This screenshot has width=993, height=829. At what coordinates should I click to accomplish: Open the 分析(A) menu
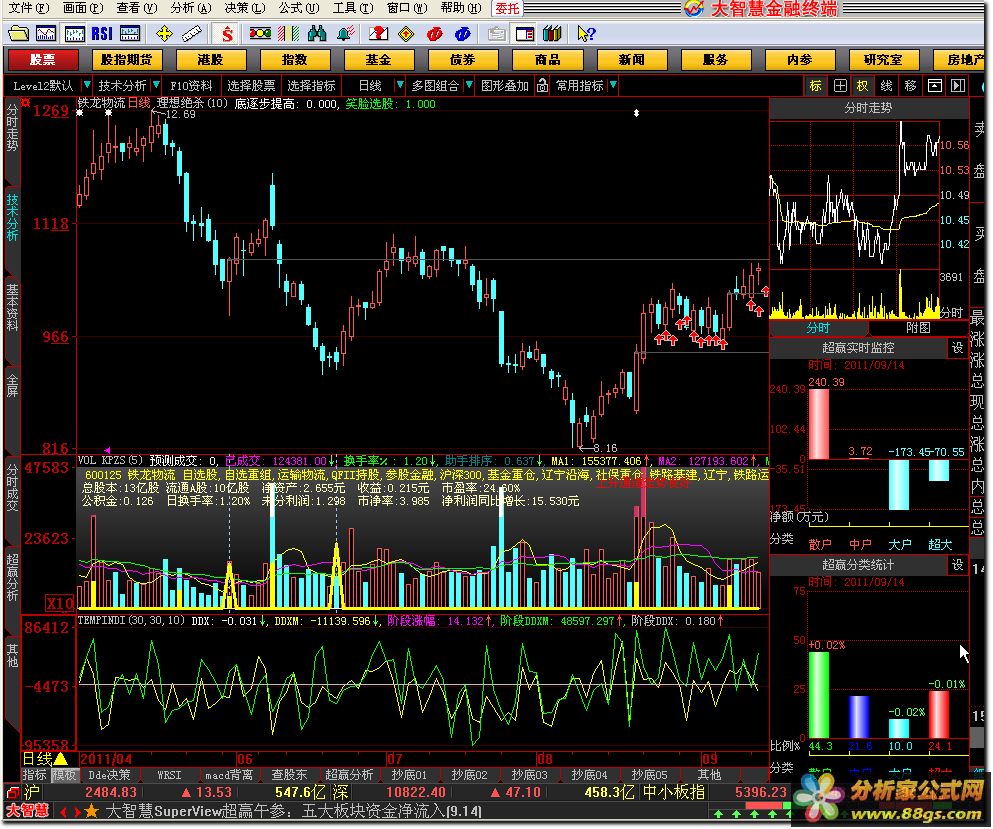click(x=191, y=8)
